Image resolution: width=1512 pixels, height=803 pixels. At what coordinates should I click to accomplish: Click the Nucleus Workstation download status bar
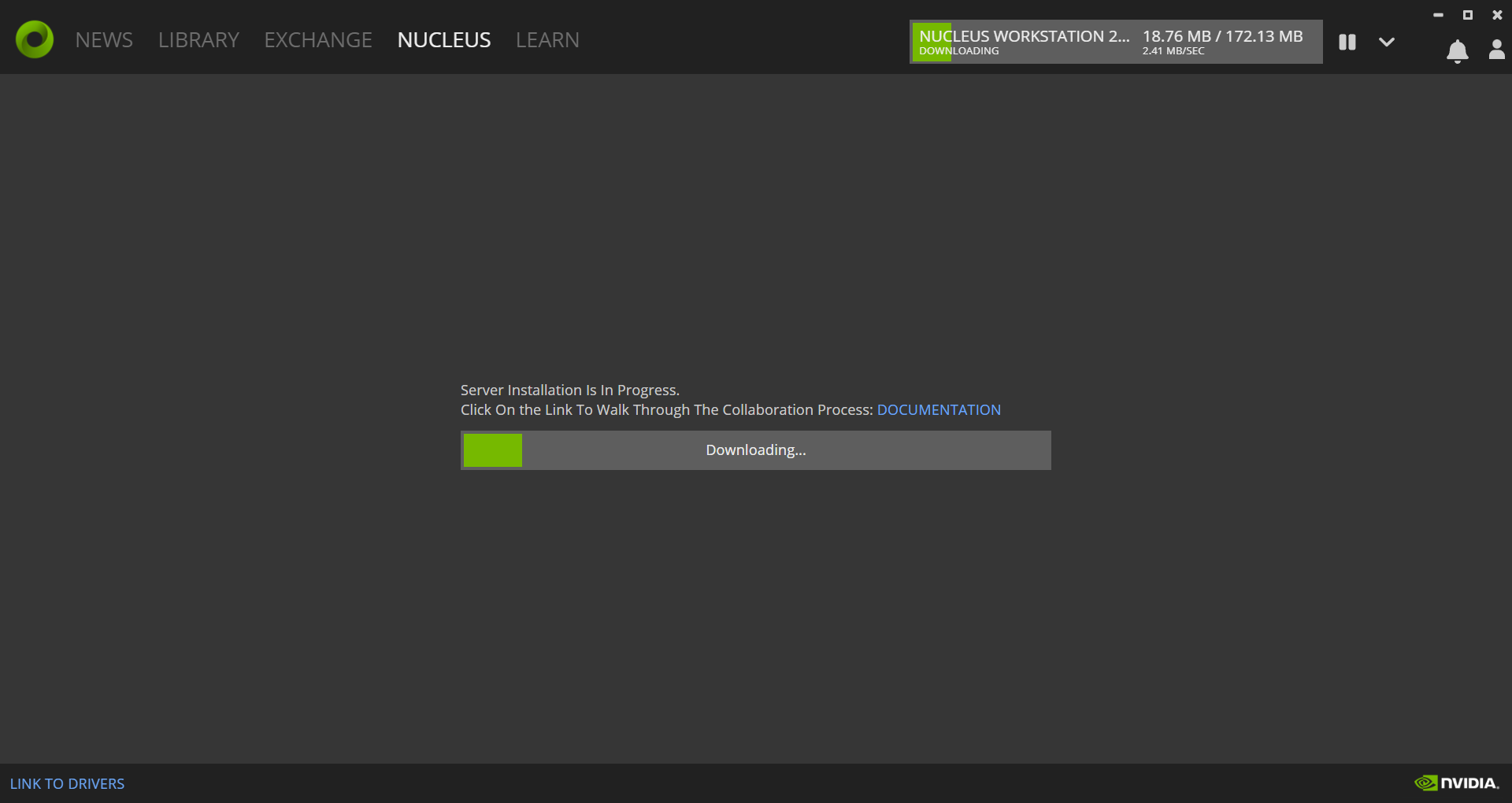[1116, 42]
